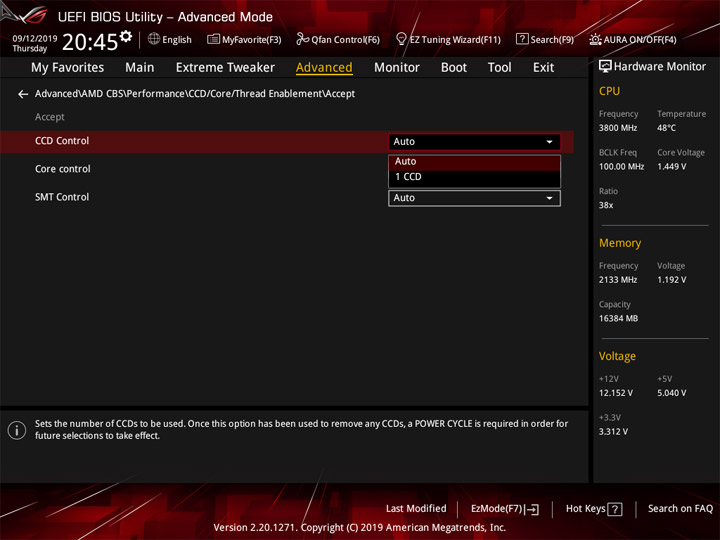Viewport: 720px width, 540px height.
Task: Click the CCD Control dropdown arrow
Action: 549,142
